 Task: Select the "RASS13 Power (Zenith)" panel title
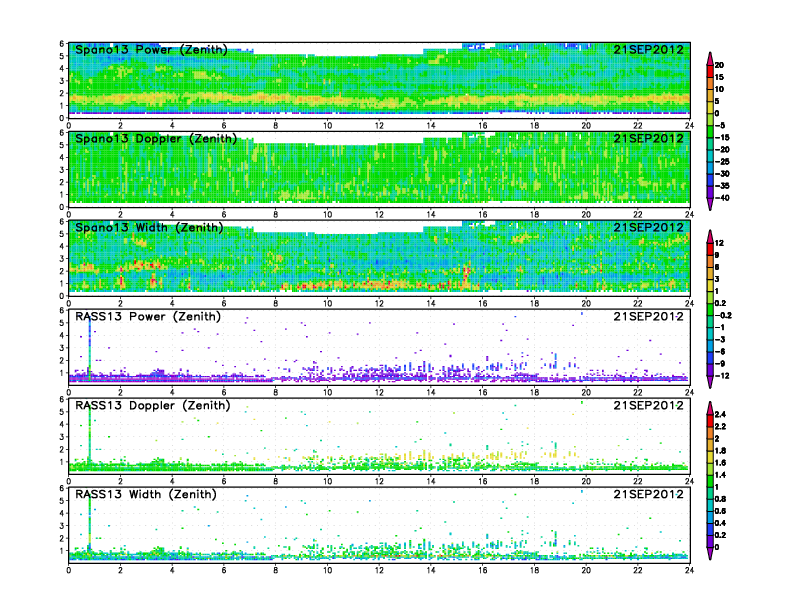148,317
